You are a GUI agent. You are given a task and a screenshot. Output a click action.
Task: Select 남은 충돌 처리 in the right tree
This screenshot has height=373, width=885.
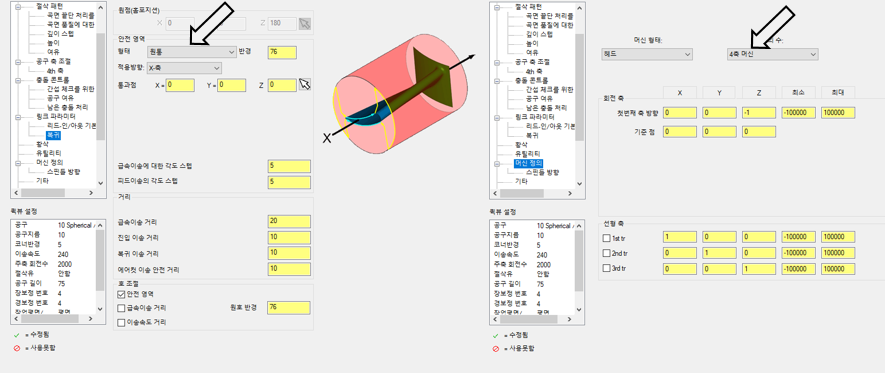[546, 107]
